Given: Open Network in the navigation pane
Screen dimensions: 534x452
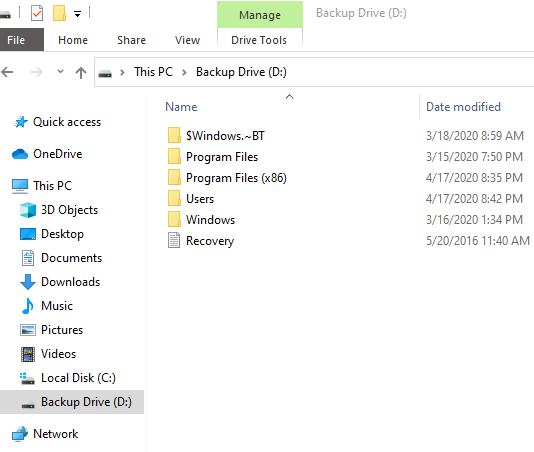Looking at the screenshot, I should [x=56, y=434].
